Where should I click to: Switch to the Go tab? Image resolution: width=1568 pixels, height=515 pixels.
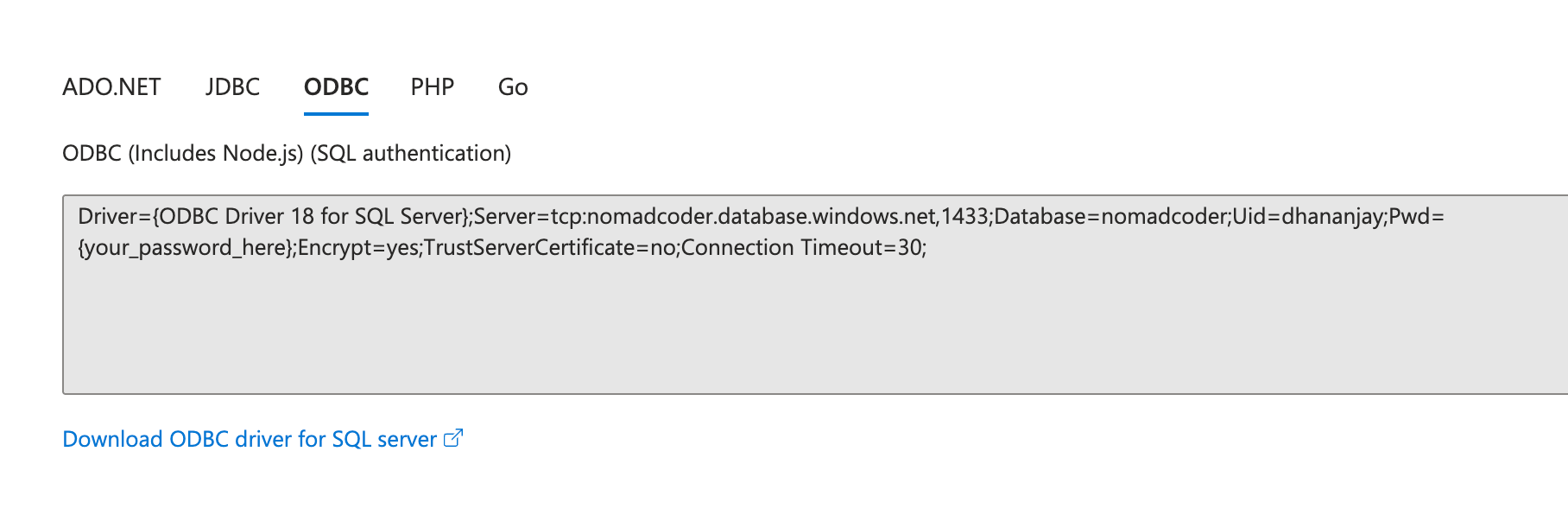coord(513,87)
